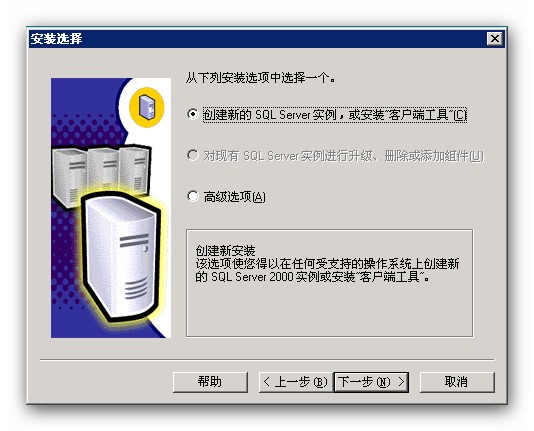Choose the 高级选项(A) radio circle
Image resolution: width=534 pixels, height=431 pixels.
click(x=193, y=196)
